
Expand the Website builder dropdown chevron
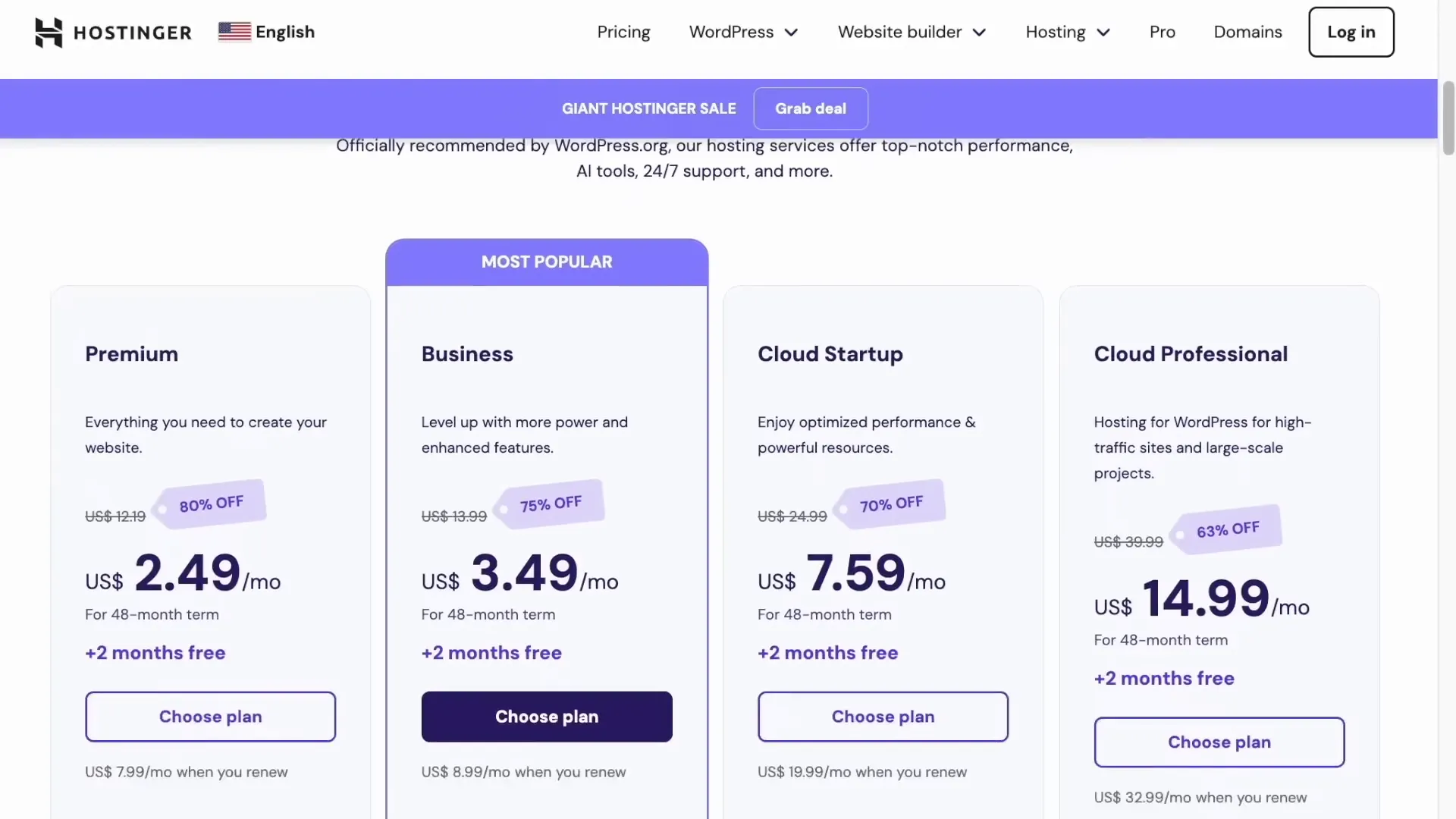979,33
